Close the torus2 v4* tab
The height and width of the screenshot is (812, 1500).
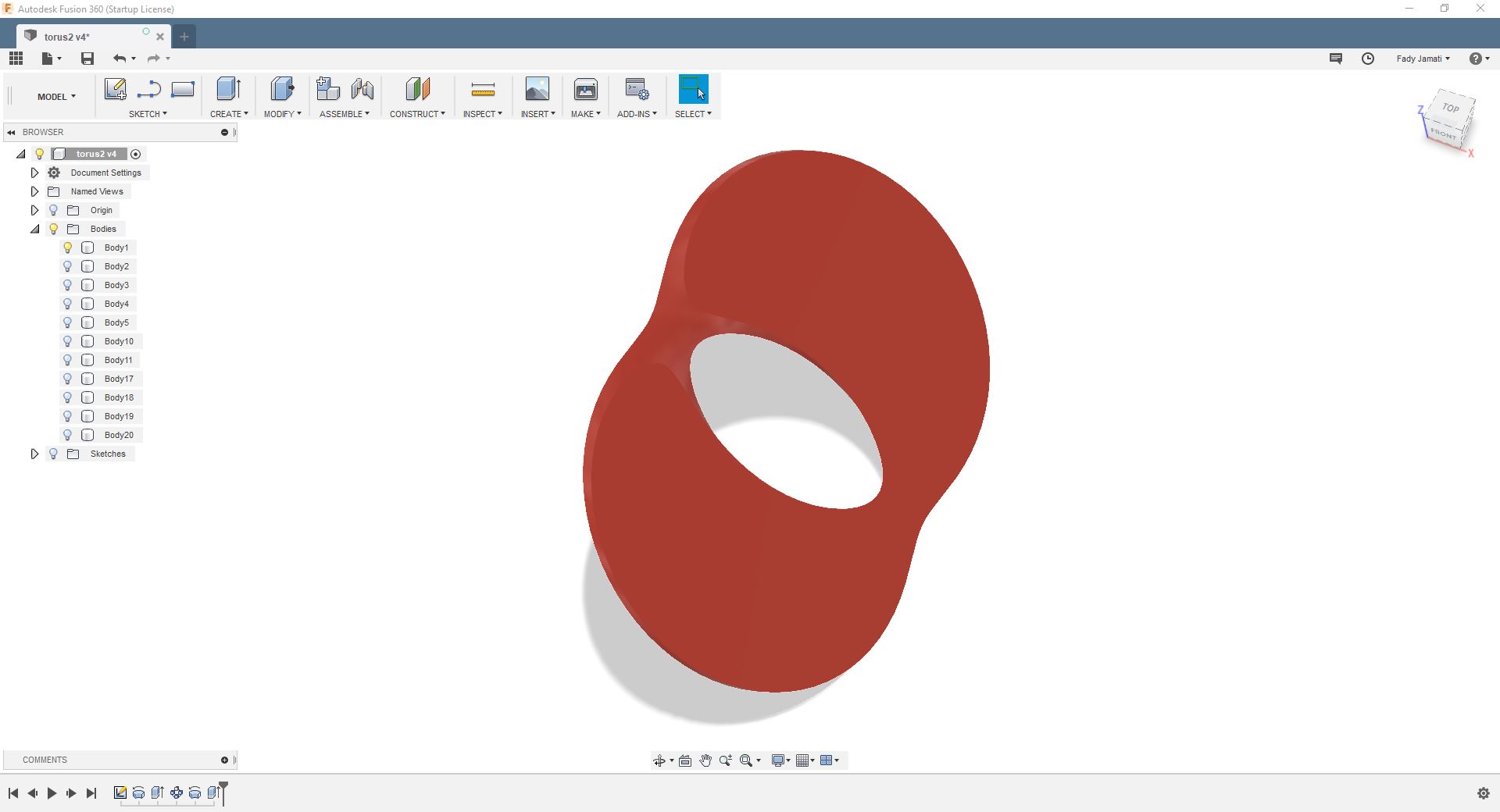coord(160,37)
